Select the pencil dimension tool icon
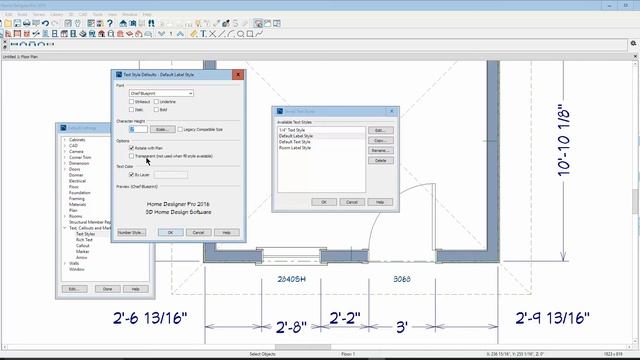Viewport: 640px width, 360px height. (x=193, y=34)
